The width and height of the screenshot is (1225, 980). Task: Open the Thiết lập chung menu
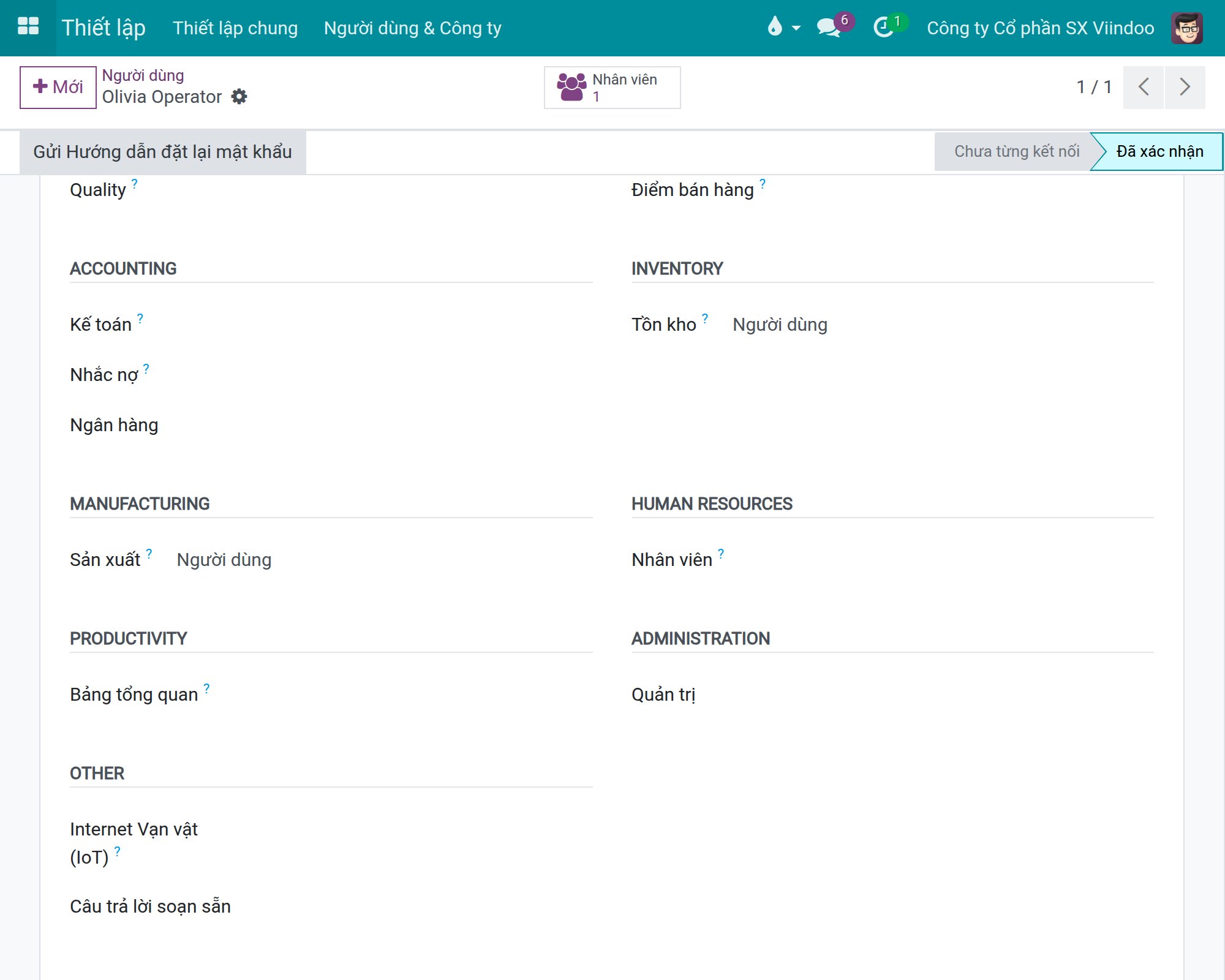(235, 28)
